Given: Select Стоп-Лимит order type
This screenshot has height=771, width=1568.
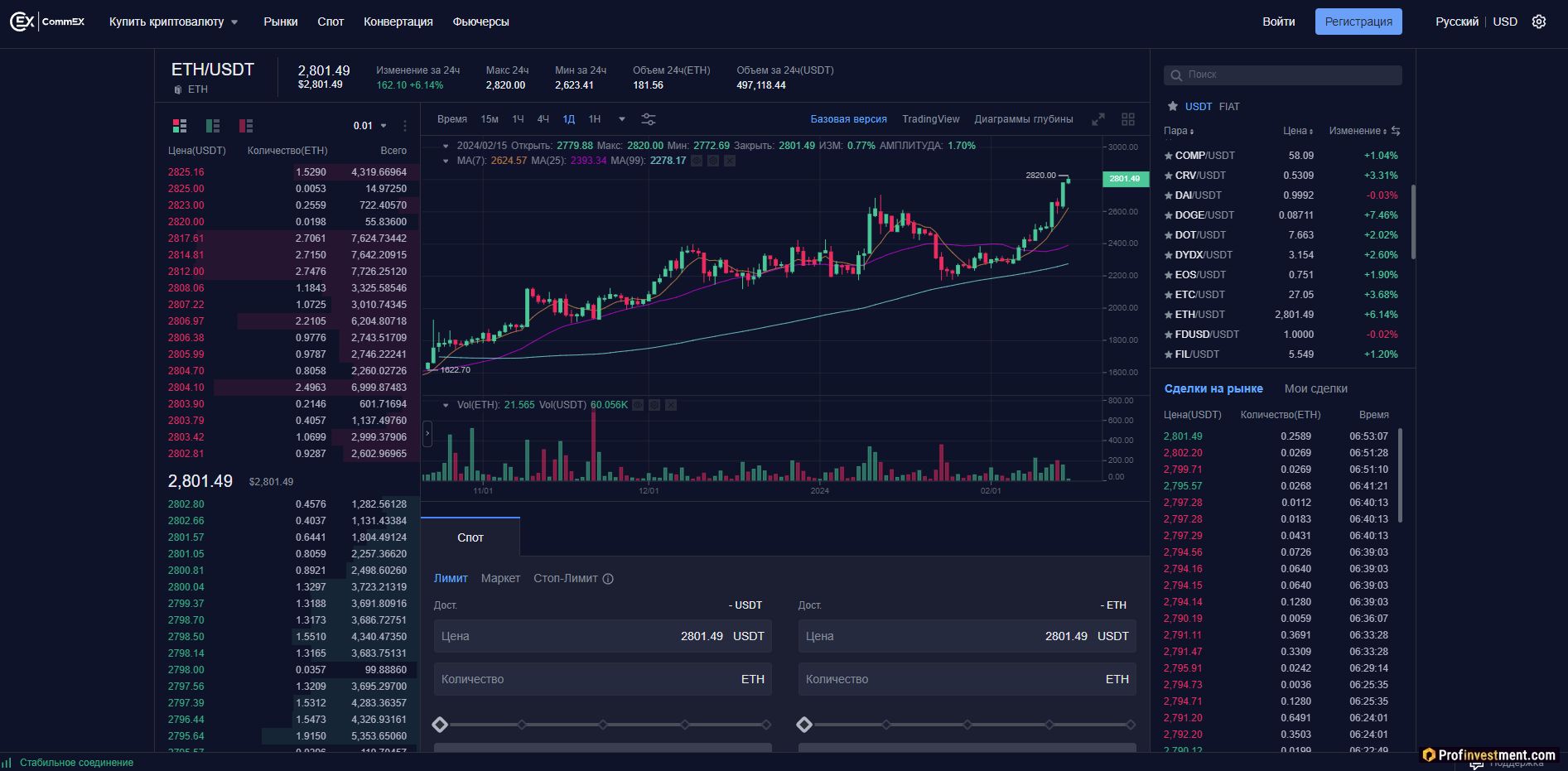Looking at the screenshot, I should point(566,579).
